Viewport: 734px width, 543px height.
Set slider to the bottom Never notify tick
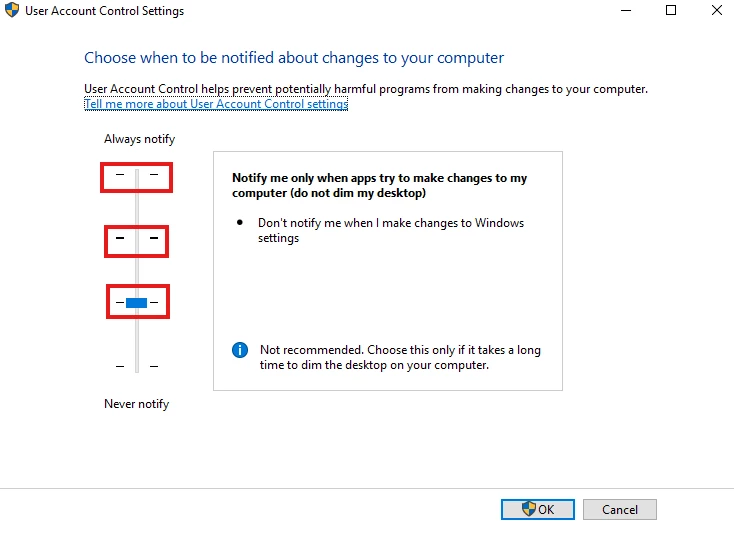[x=137, y=366]
